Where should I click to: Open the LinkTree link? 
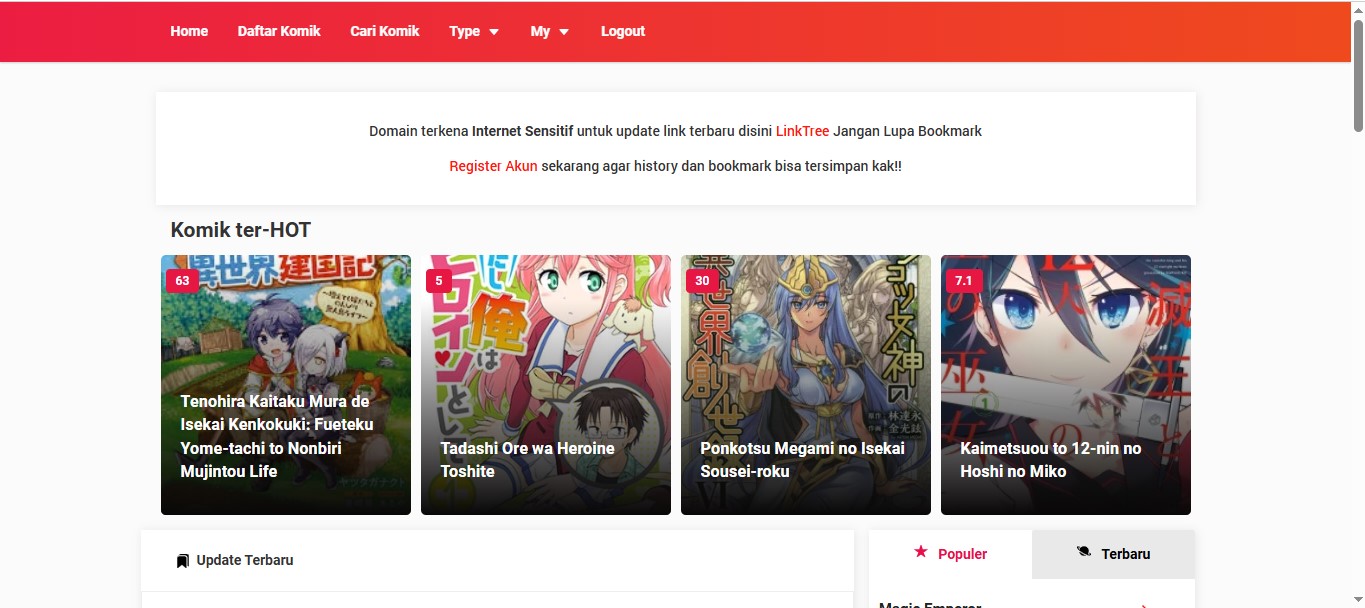802,131
